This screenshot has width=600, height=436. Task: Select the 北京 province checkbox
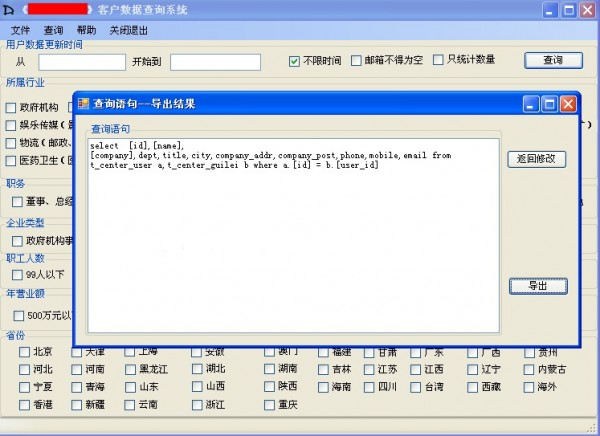click(24, 352)
